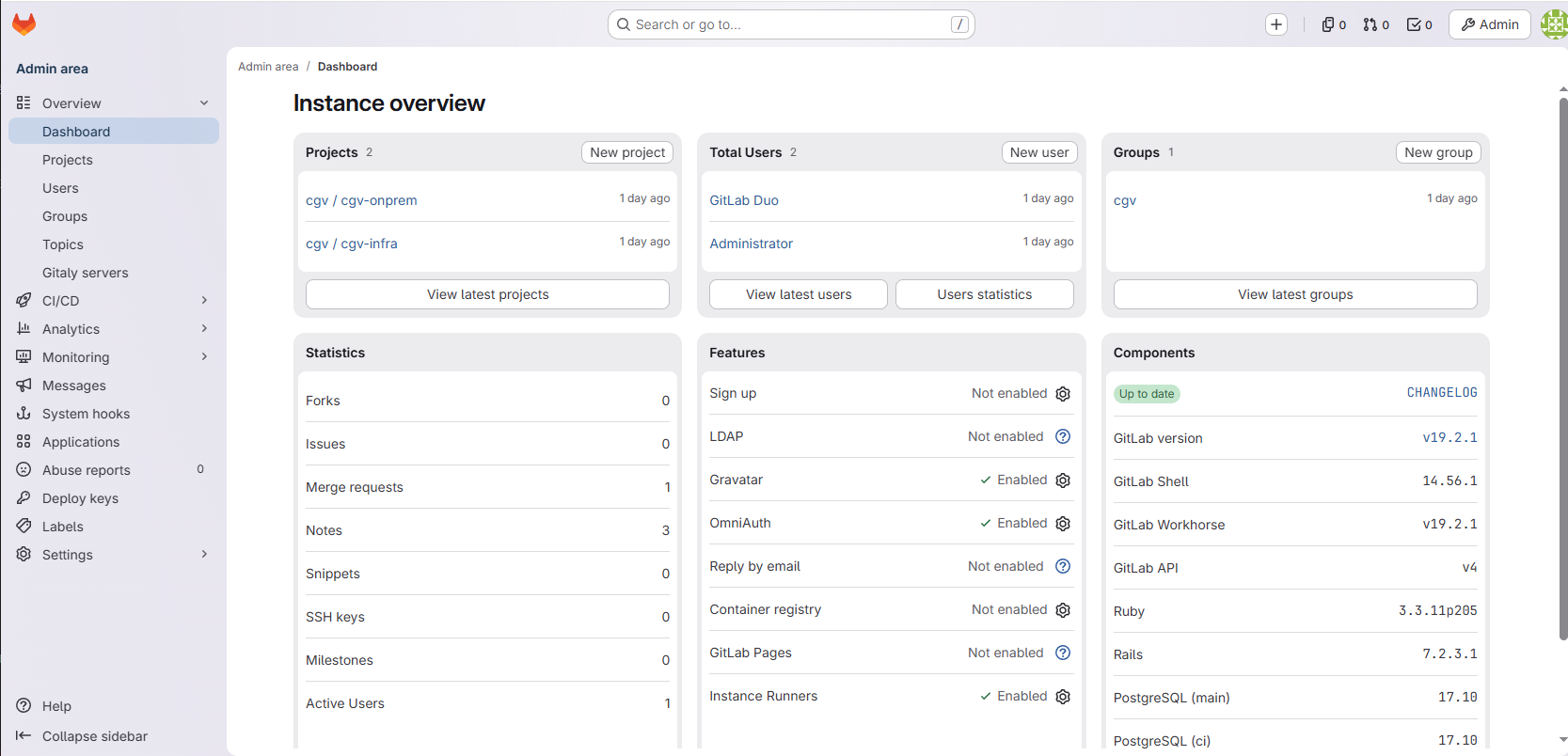View merge requests counter icon

1376,24
